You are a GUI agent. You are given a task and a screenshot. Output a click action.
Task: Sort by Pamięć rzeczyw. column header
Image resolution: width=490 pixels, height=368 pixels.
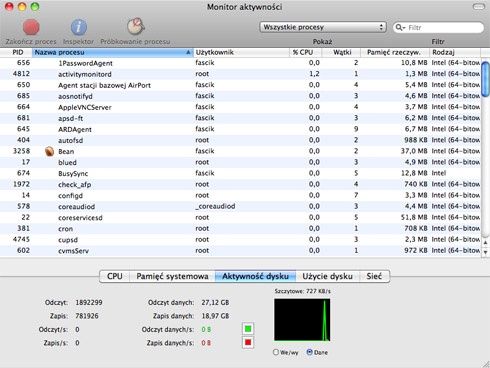click(x=395, y=52)
